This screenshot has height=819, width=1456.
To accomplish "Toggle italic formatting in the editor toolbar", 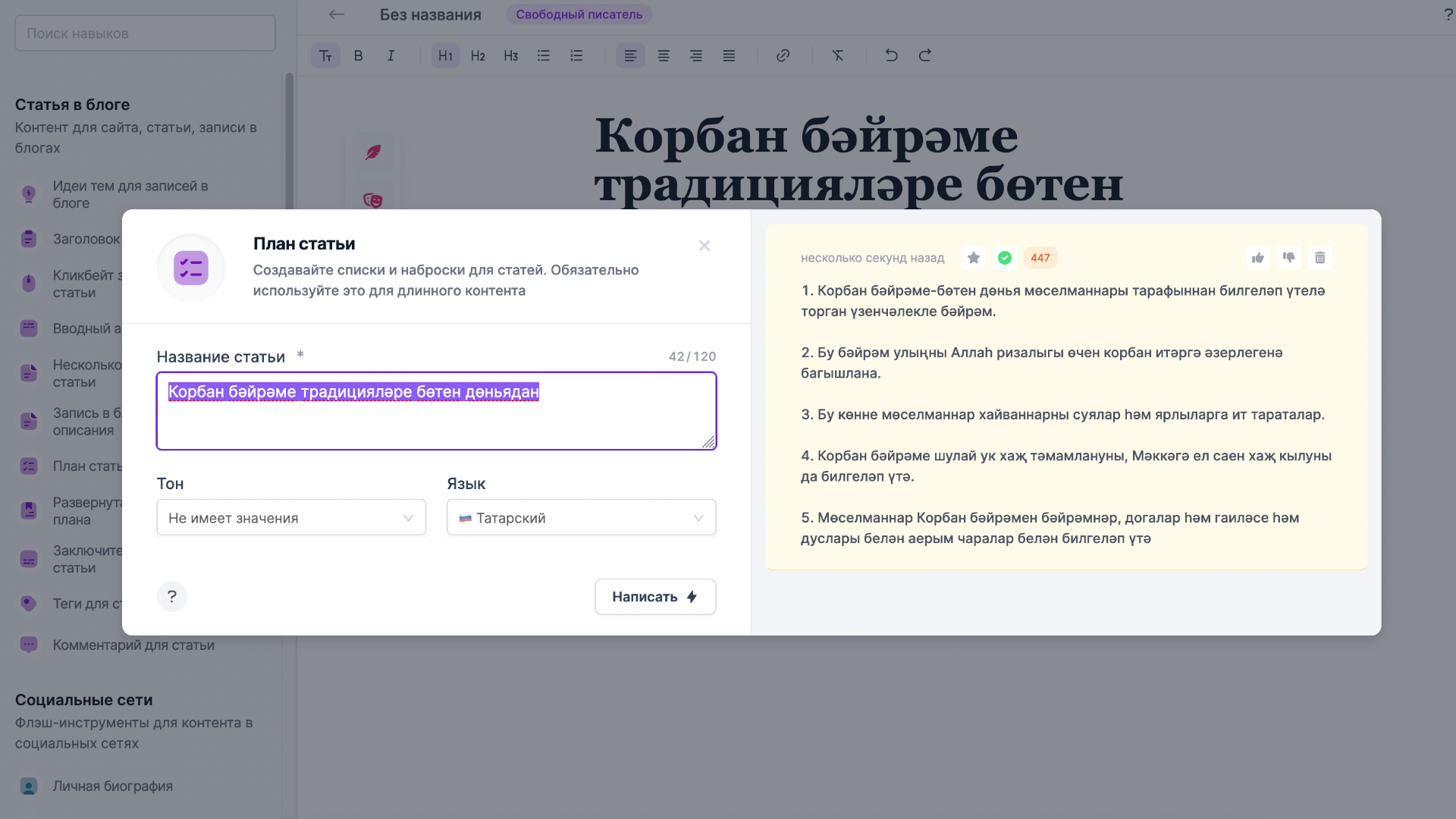I will [391, 55].
